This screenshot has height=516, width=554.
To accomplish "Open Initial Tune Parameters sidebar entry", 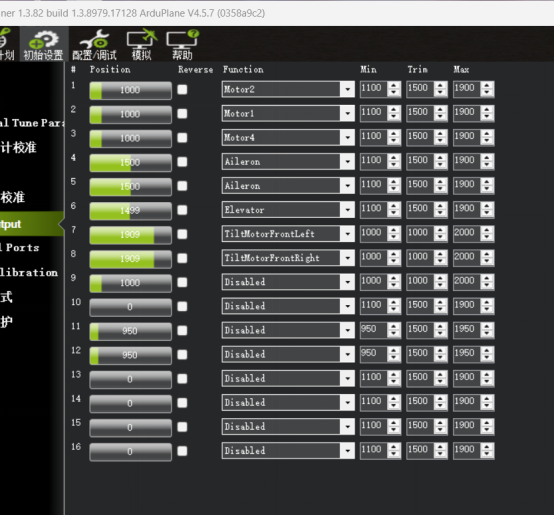I will pyautogui.click(x=32, y=123).
